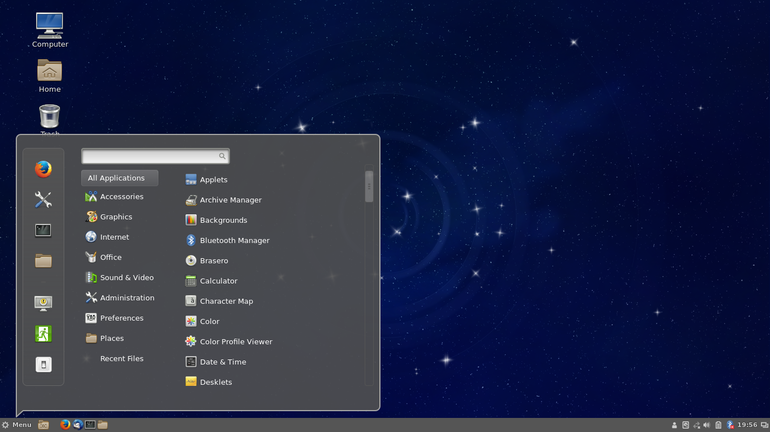770x432 pixels.
Task: Launch Character Map application
Action: coord(225,301)
